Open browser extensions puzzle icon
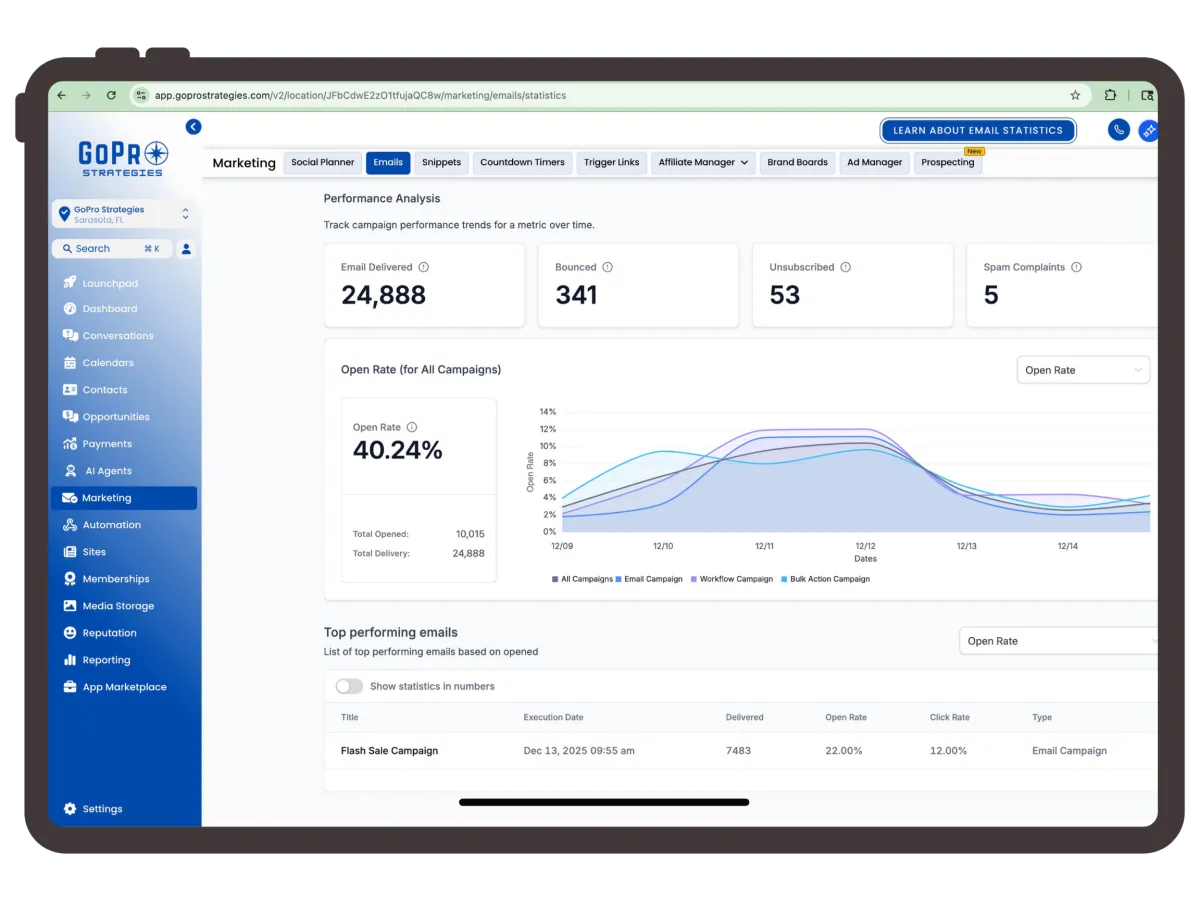The width and height of the screenshot is (1200, 900). coord(1110,96)
